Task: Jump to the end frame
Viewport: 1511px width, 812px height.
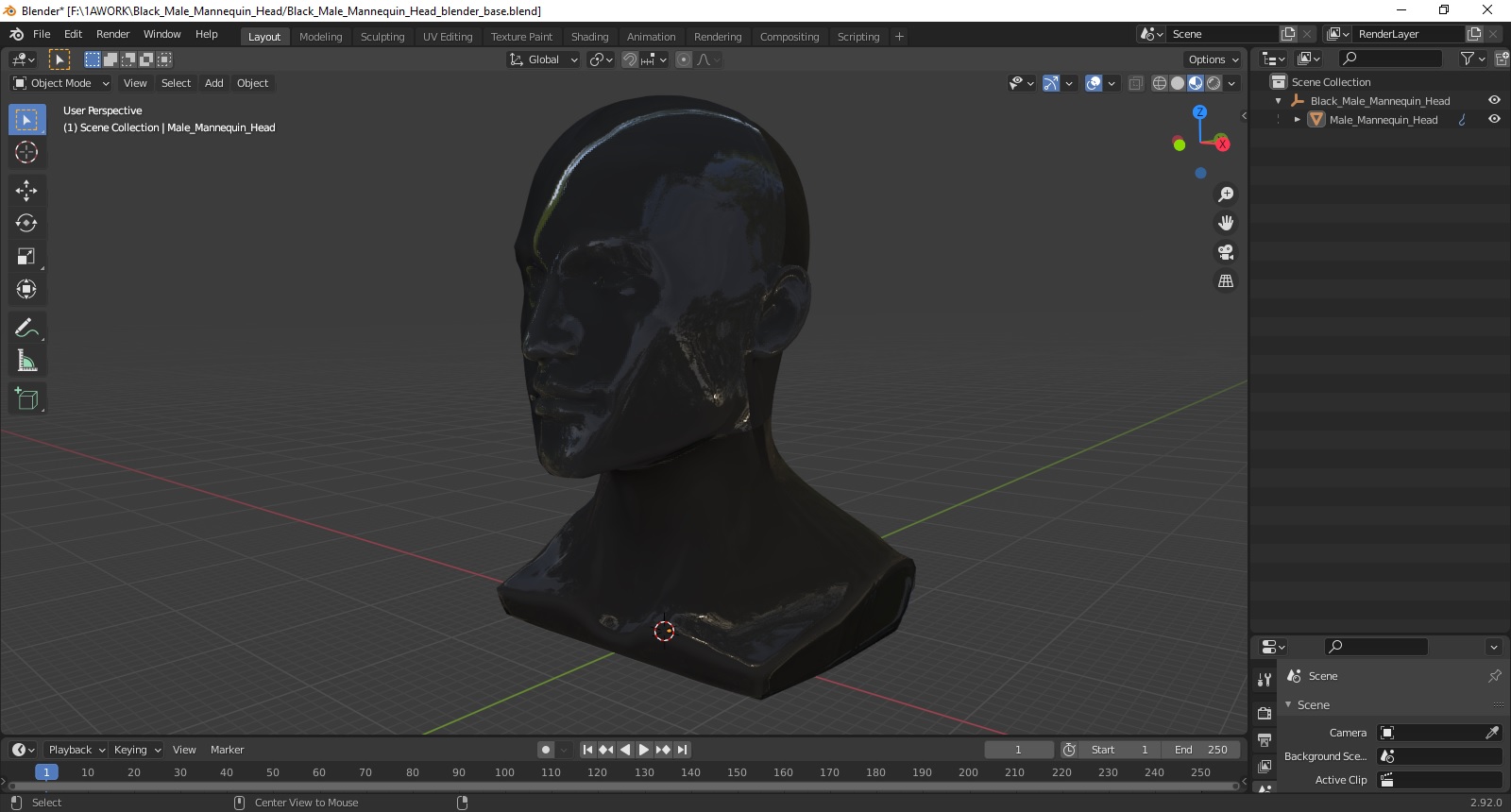Action: [682, 750]
